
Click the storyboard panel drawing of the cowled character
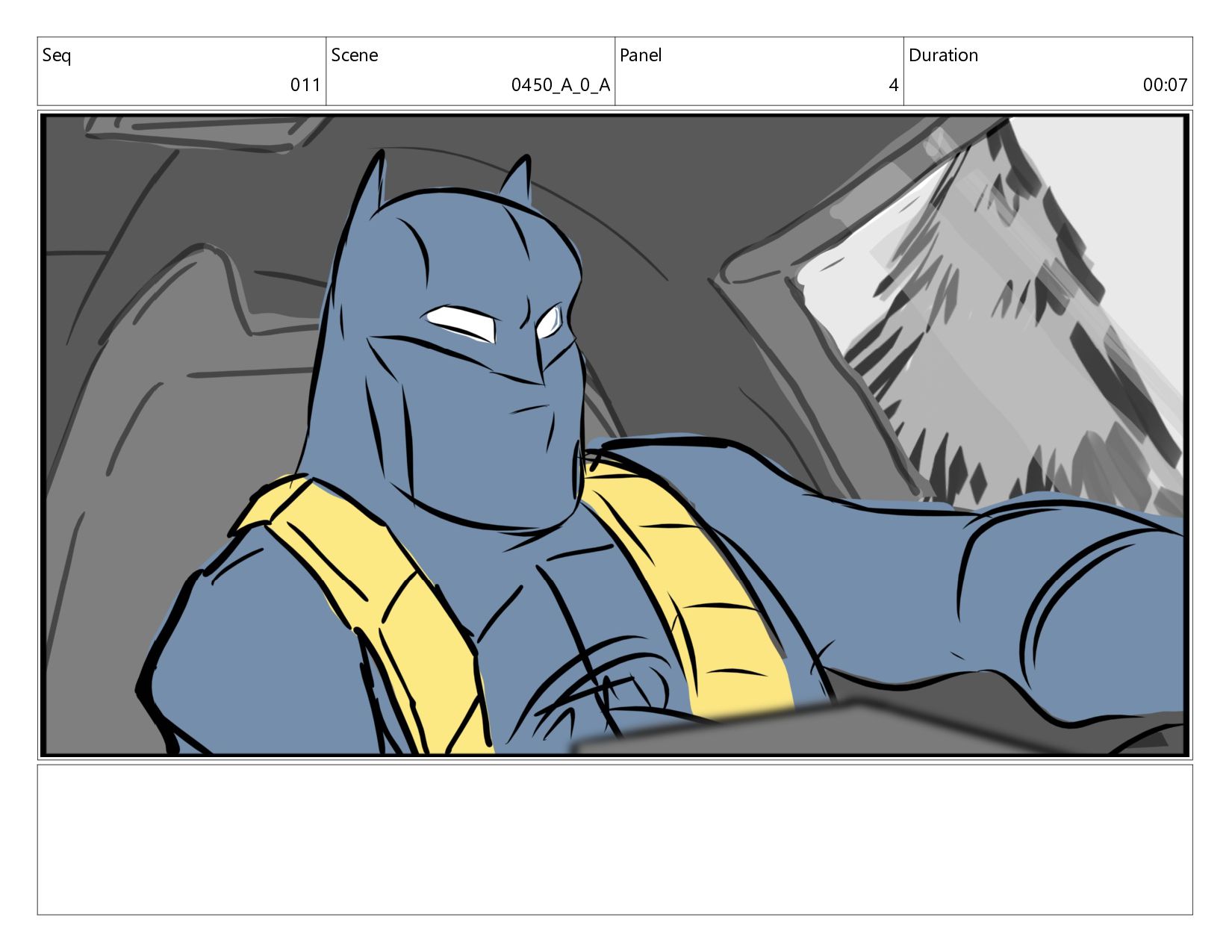[615, 435]
